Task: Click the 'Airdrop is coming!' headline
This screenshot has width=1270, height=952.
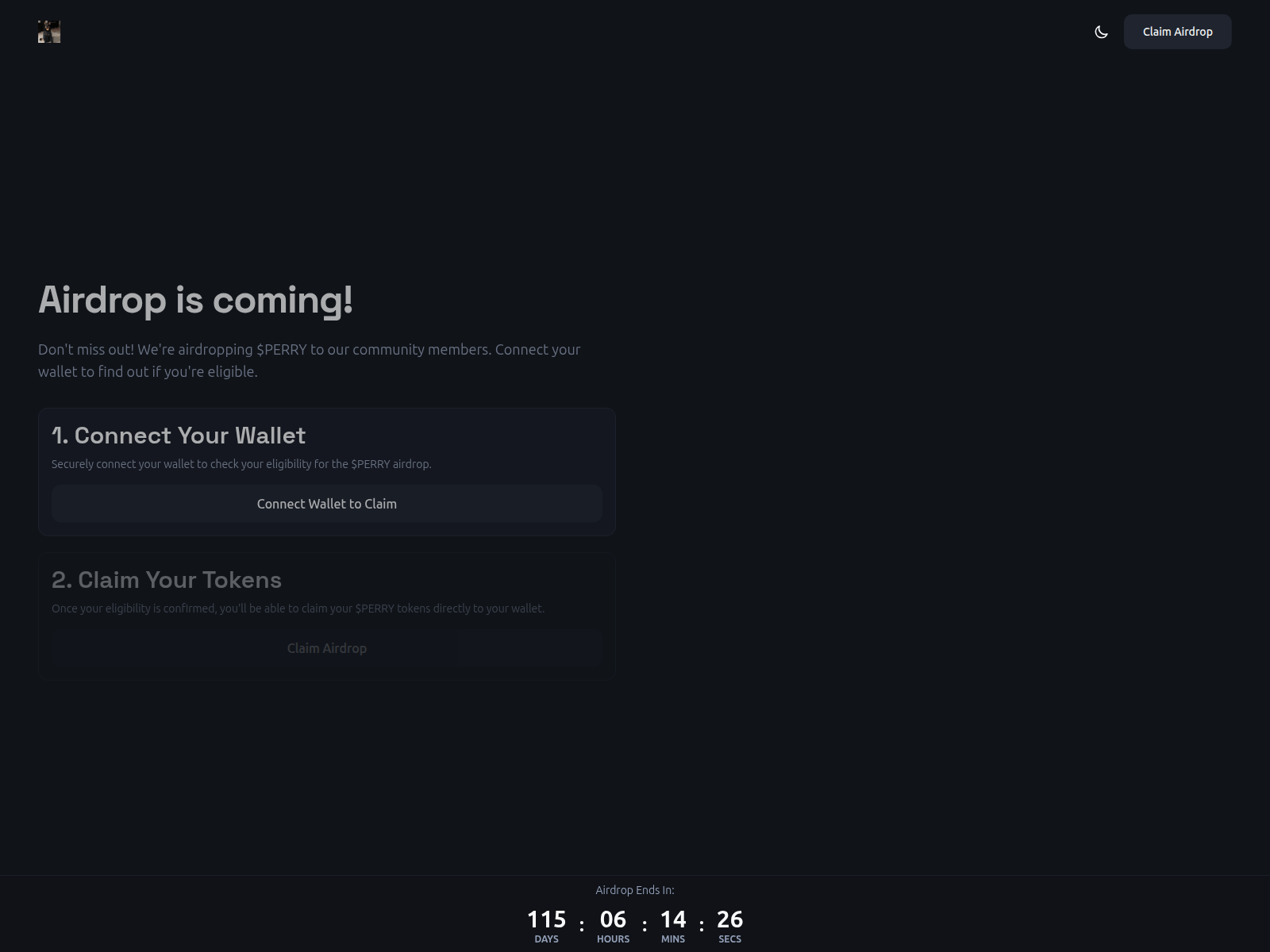Action: point(195,300)
